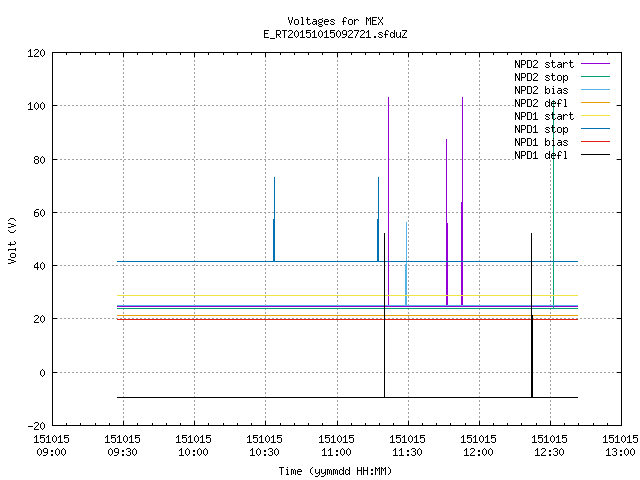640x480 pixels.
Task: Click the light blue NPD2 bias legend line sample
Action: [x=595, y=89]
